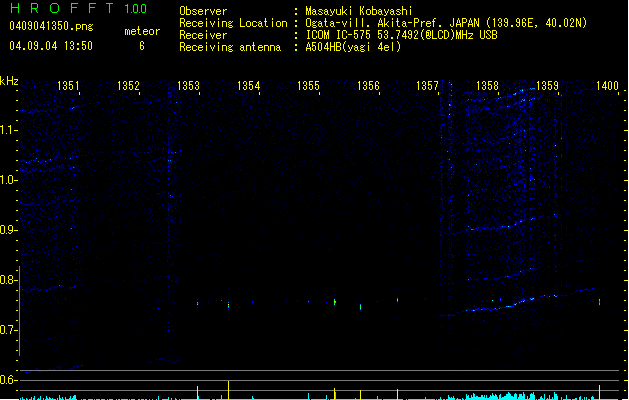629x400 pixels.
Task: Click the 1359 time axis marker
Action: (x=548, y=86)
